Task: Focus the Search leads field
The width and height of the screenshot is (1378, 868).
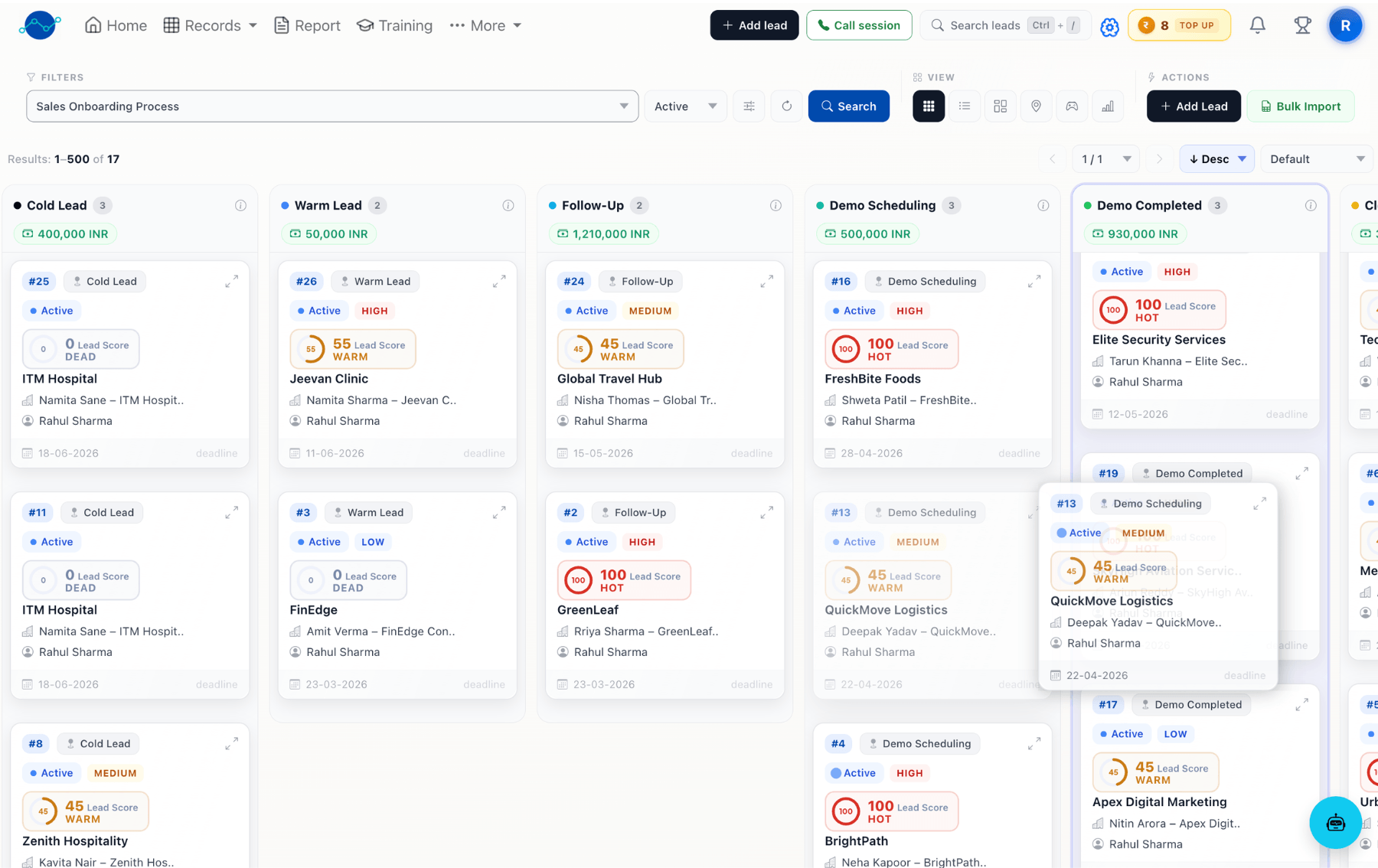Action: 1005,25
